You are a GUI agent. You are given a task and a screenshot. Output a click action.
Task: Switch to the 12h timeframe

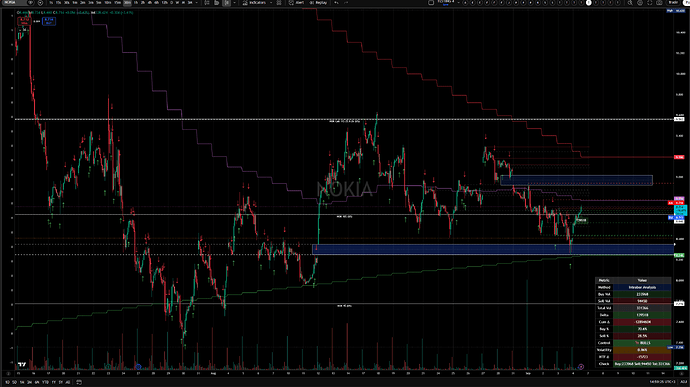pyautogui.click(x=165, y=2)
